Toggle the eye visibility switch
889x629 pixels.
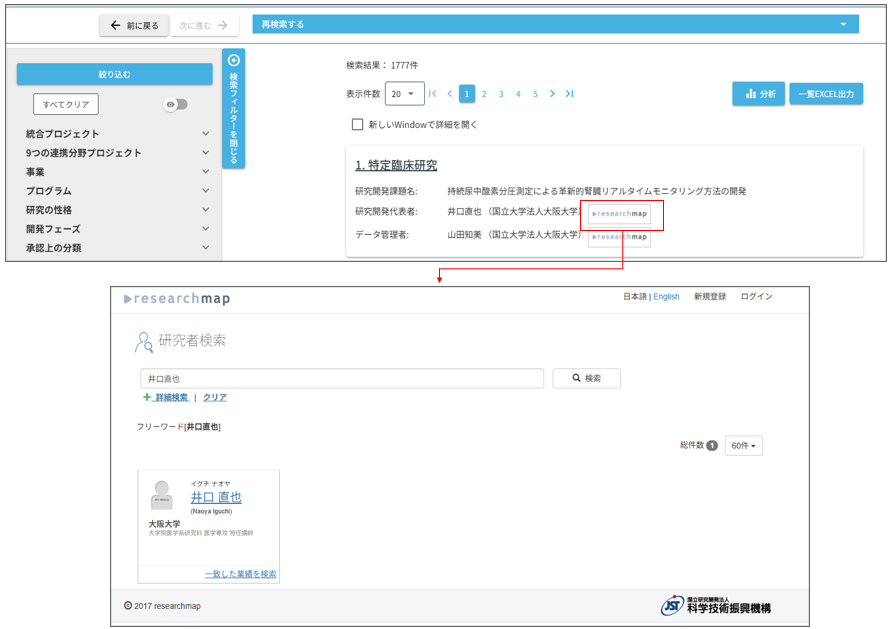[176, 104]
